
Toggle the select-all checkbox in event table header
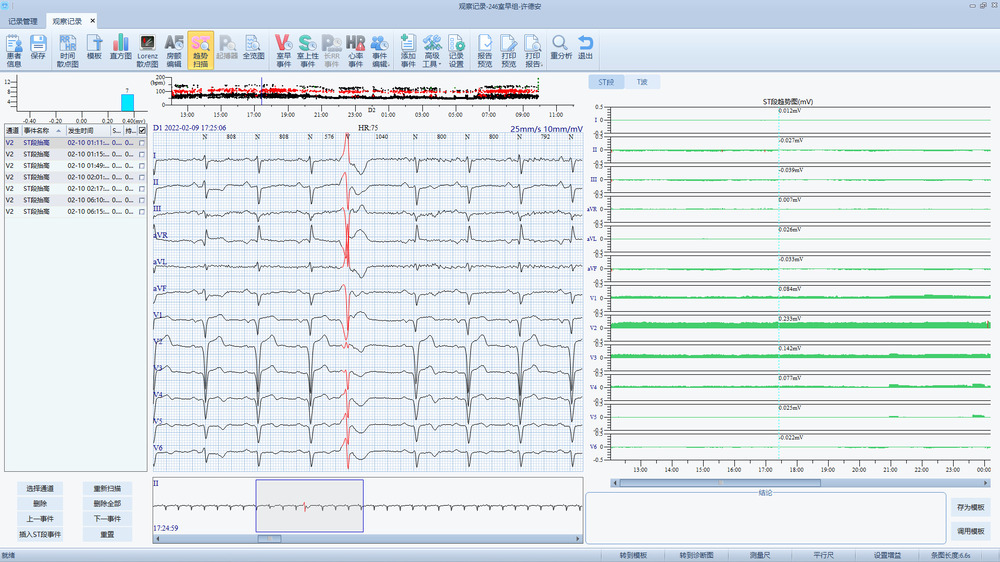[x=143, y=131]
